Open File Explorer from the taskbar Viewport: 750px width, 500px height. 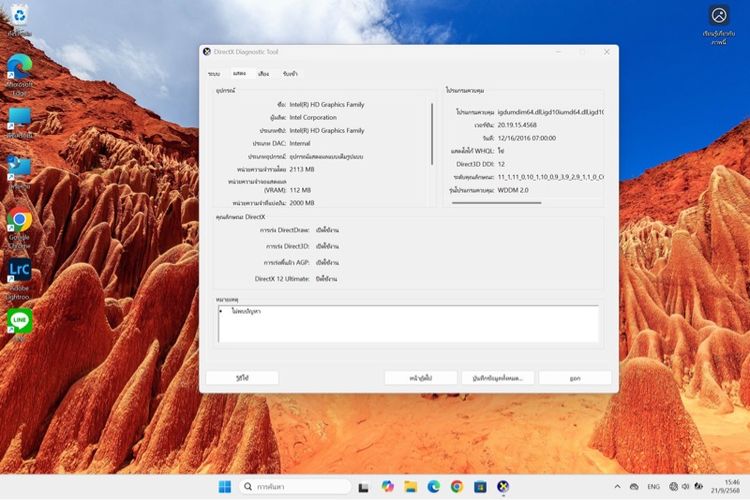tap(410, 487)
